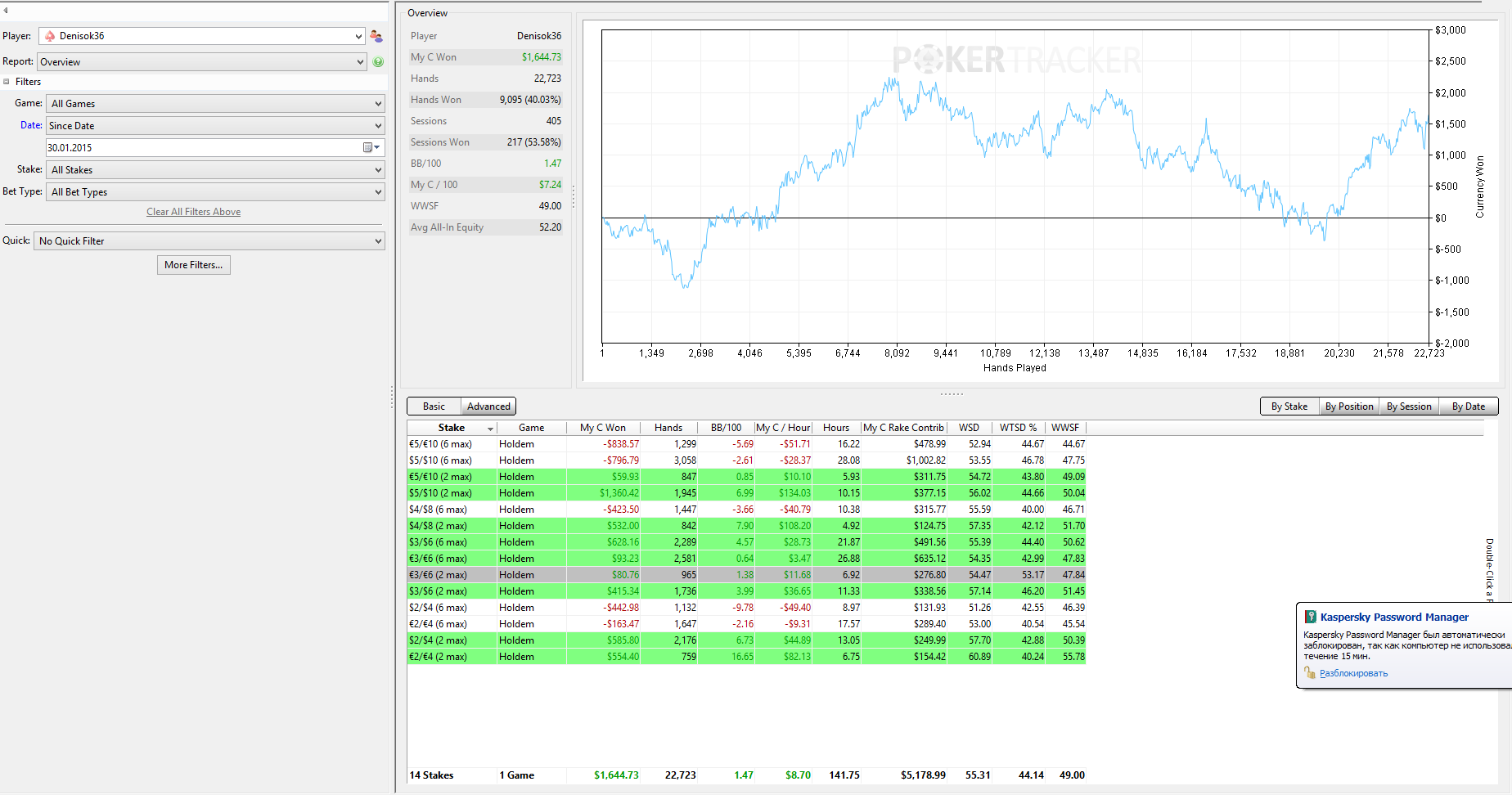Image resolution: width=1512 pixels, height=795 pixels.
Task: Select the $2/$4 (2 max) row
Action: pyautogui.click(x=746, y=640)
